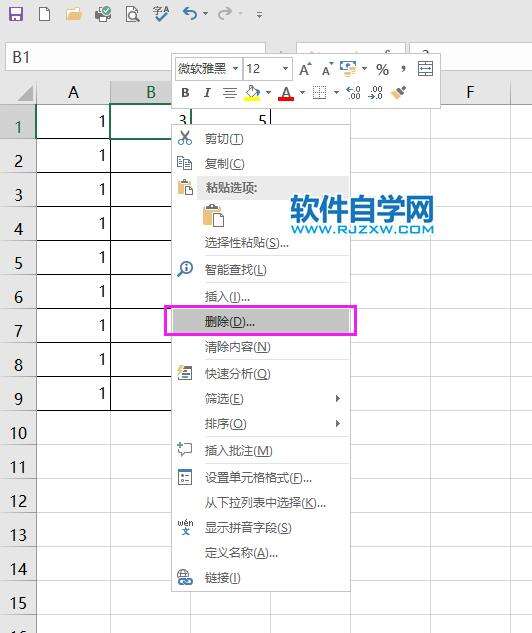Viewport: 532px width, 633px height.
Task: Open accounting format dropdown arrow
Action: point(364,69)
